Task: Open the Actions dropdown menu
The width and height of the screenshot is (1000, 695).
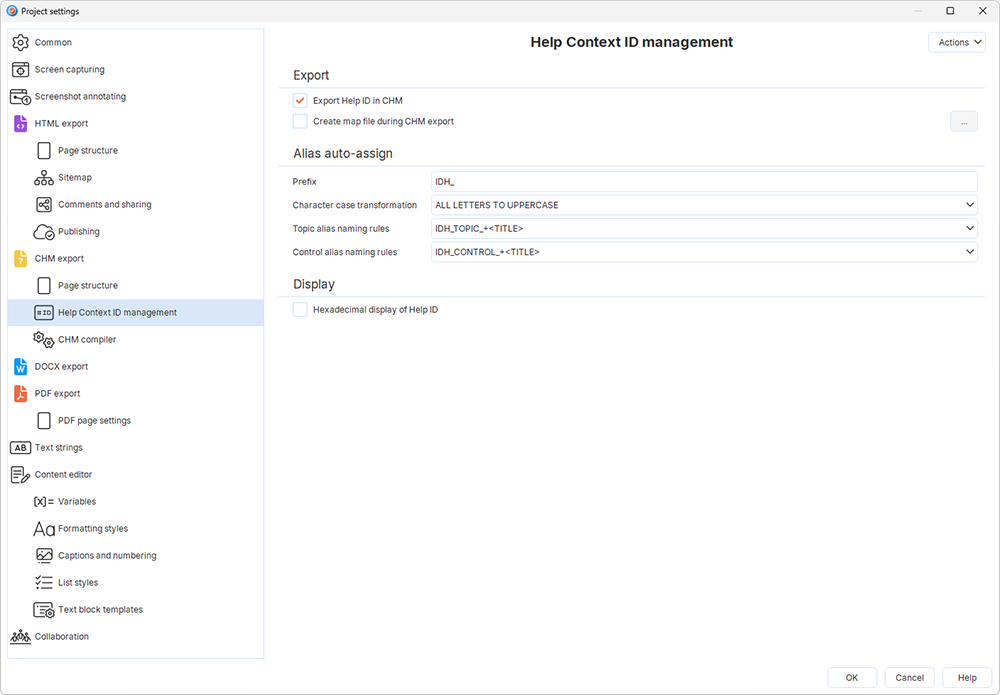Action: point(957,42)
